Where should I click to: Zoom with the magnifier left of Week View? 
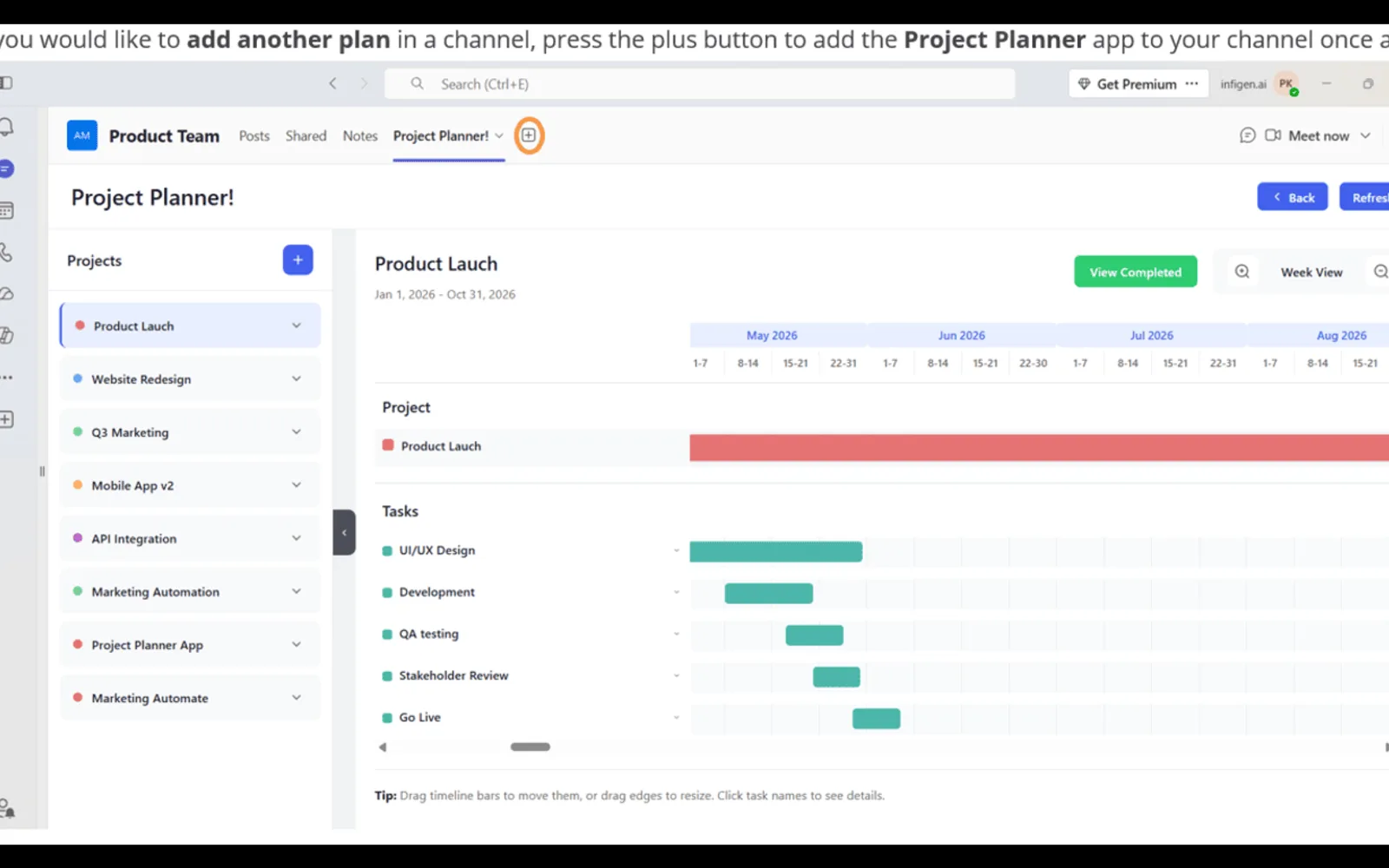click(1242, 272)
